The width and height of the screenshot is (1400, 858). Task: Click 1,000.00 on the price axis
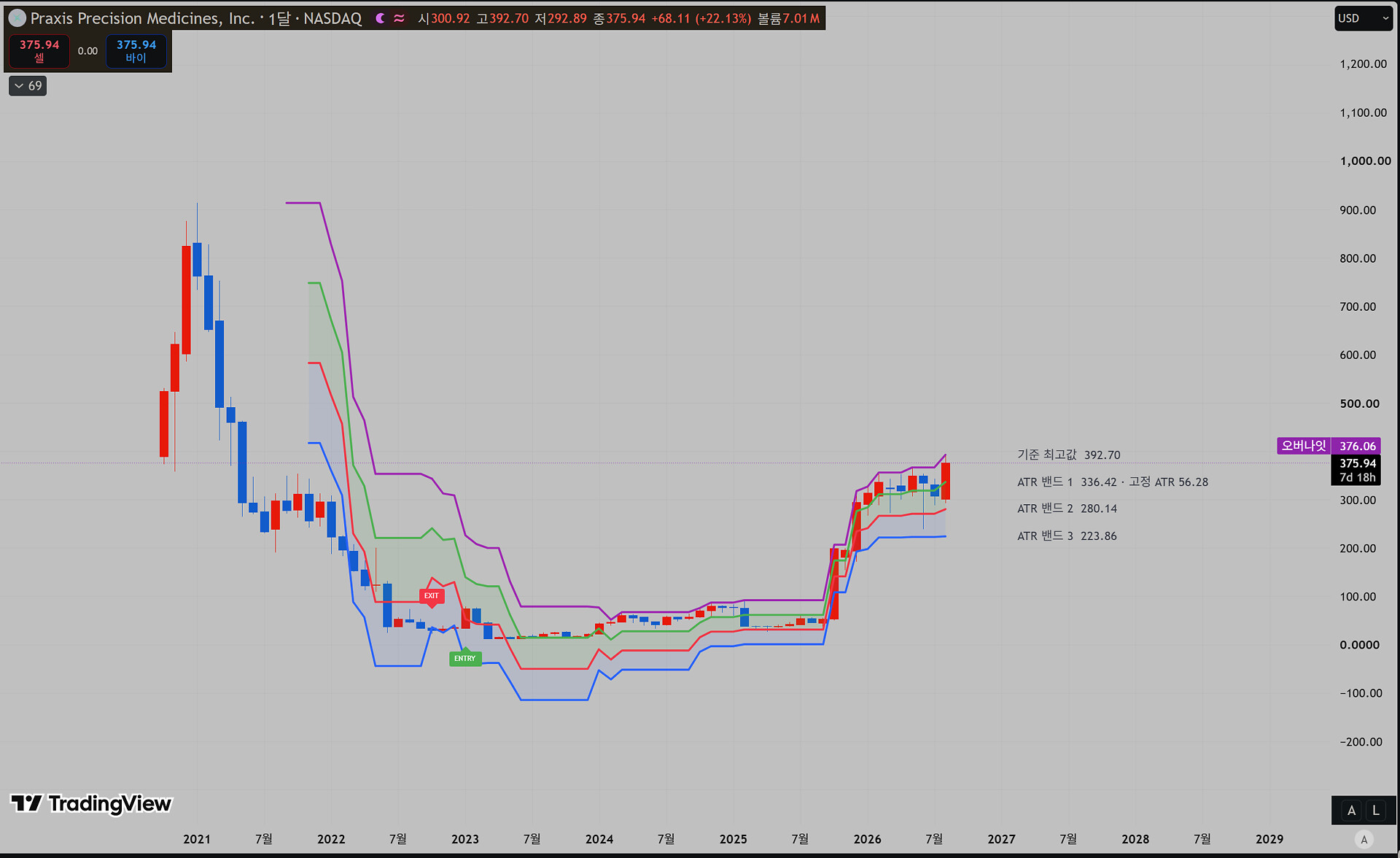tap(1365, 161)
